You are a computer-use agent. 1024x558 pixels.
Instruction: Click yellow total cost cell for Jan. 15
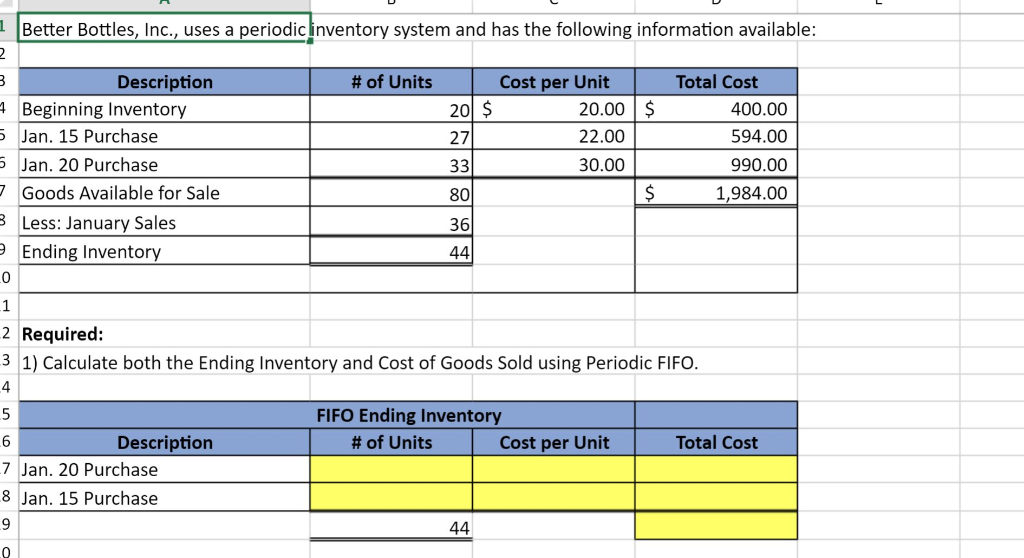pyautogui.click(x=716, y=497)
